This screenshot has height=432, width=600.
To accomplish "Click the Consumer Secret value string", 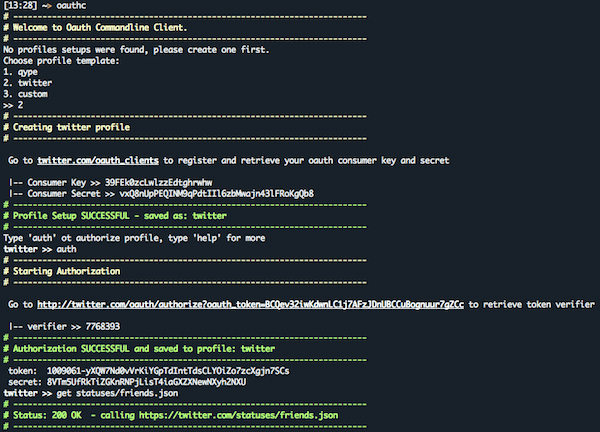I will (x=217, y=194).
